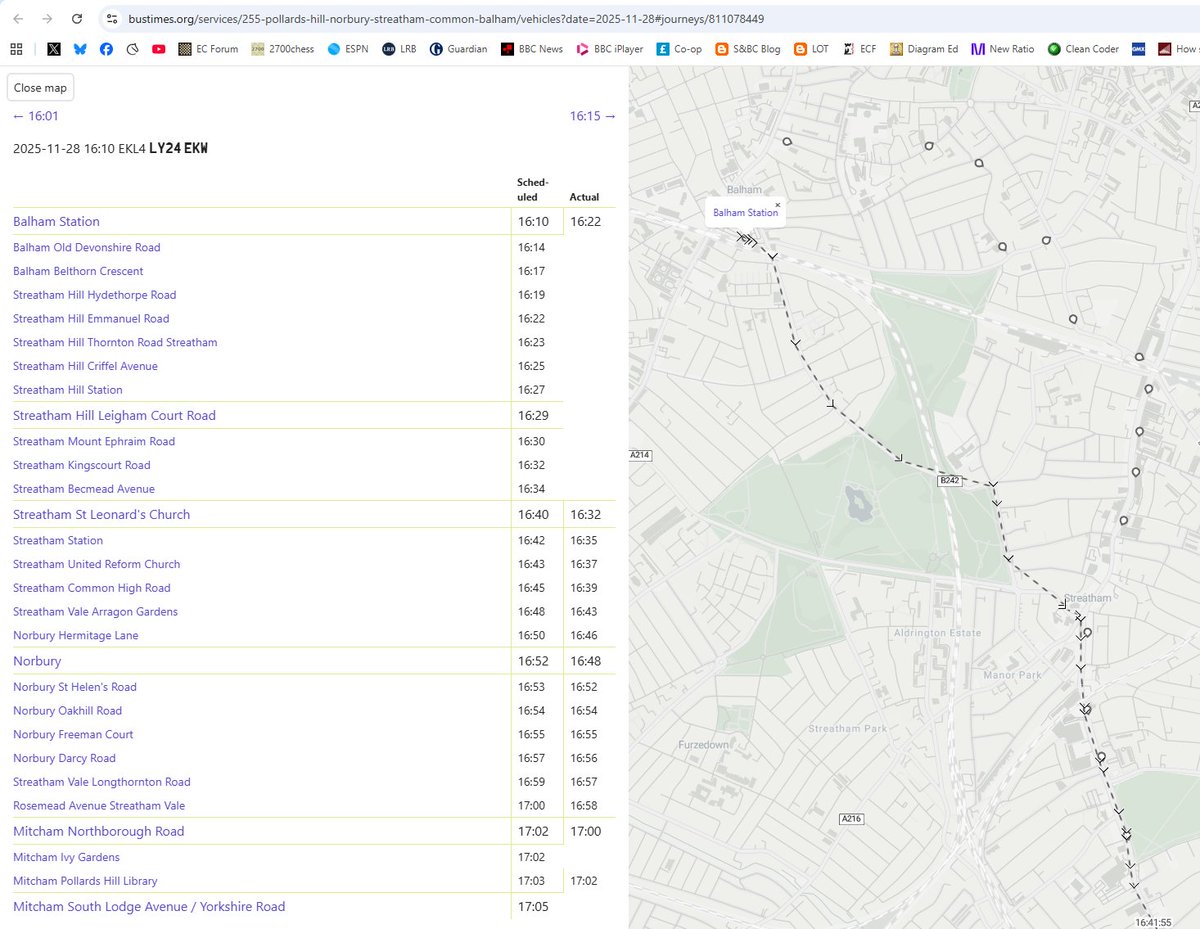Open the Guardian bookmark
1200x929 pixels.
[459, 48]
